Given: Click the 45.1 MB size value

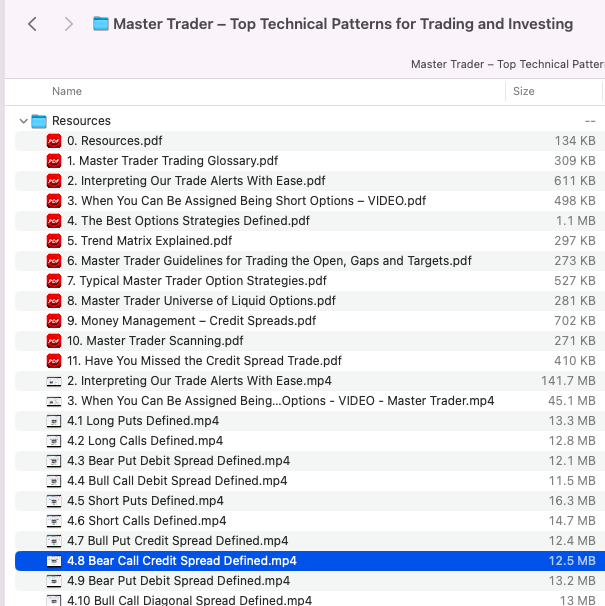Looking at the screenshot, I should [572, 401].
